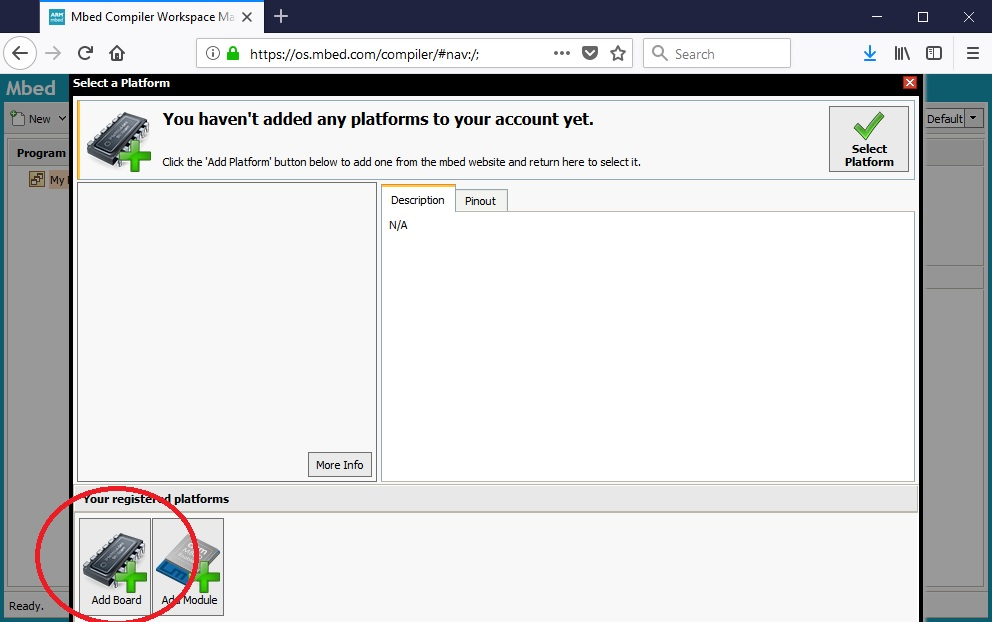Click the Add Module icon
This screenshot has height=622, width=992.
[x=188, y=566]
